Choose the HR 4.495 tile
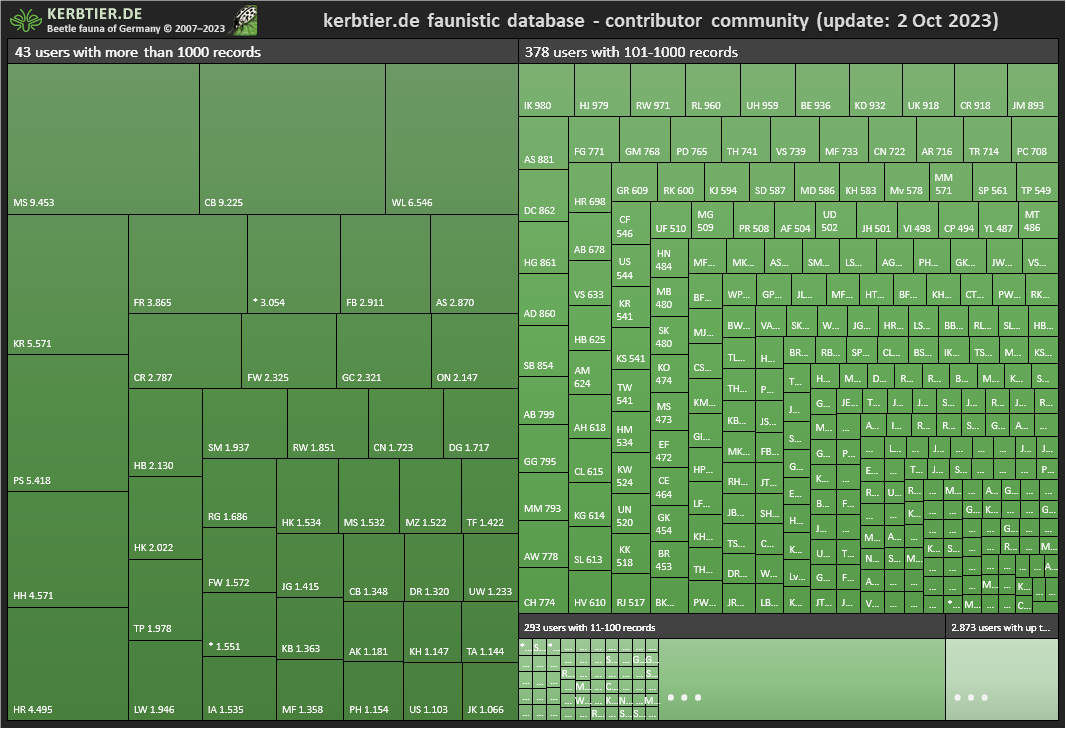The image size is (1066, 730). click(68, 664)
